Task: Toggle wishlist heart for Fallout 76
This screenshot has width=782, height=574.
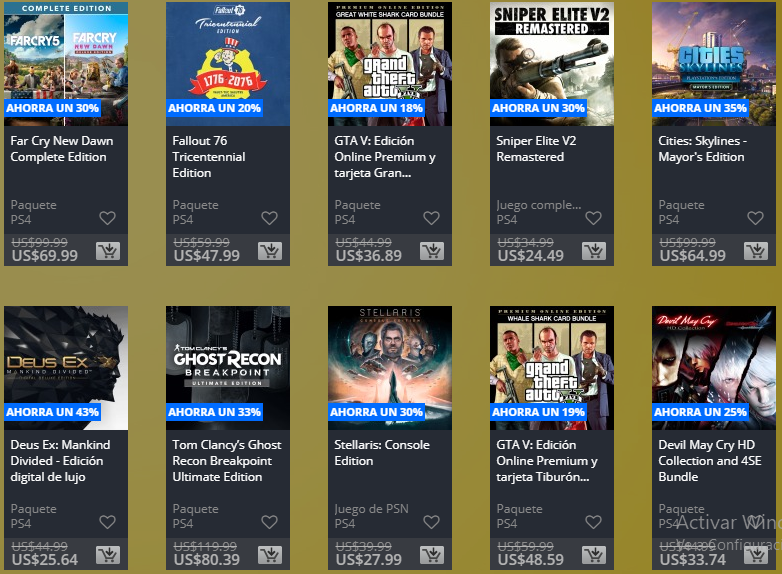Action: (269, 218)
